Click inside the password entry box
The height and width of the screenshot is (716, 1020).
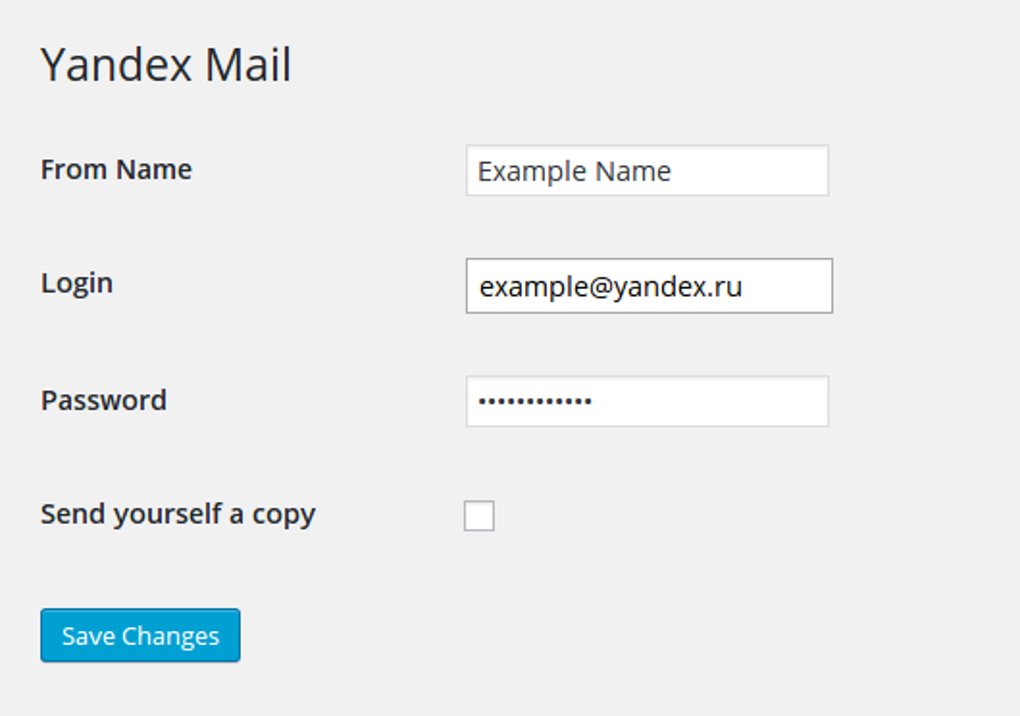pos(646,401)
